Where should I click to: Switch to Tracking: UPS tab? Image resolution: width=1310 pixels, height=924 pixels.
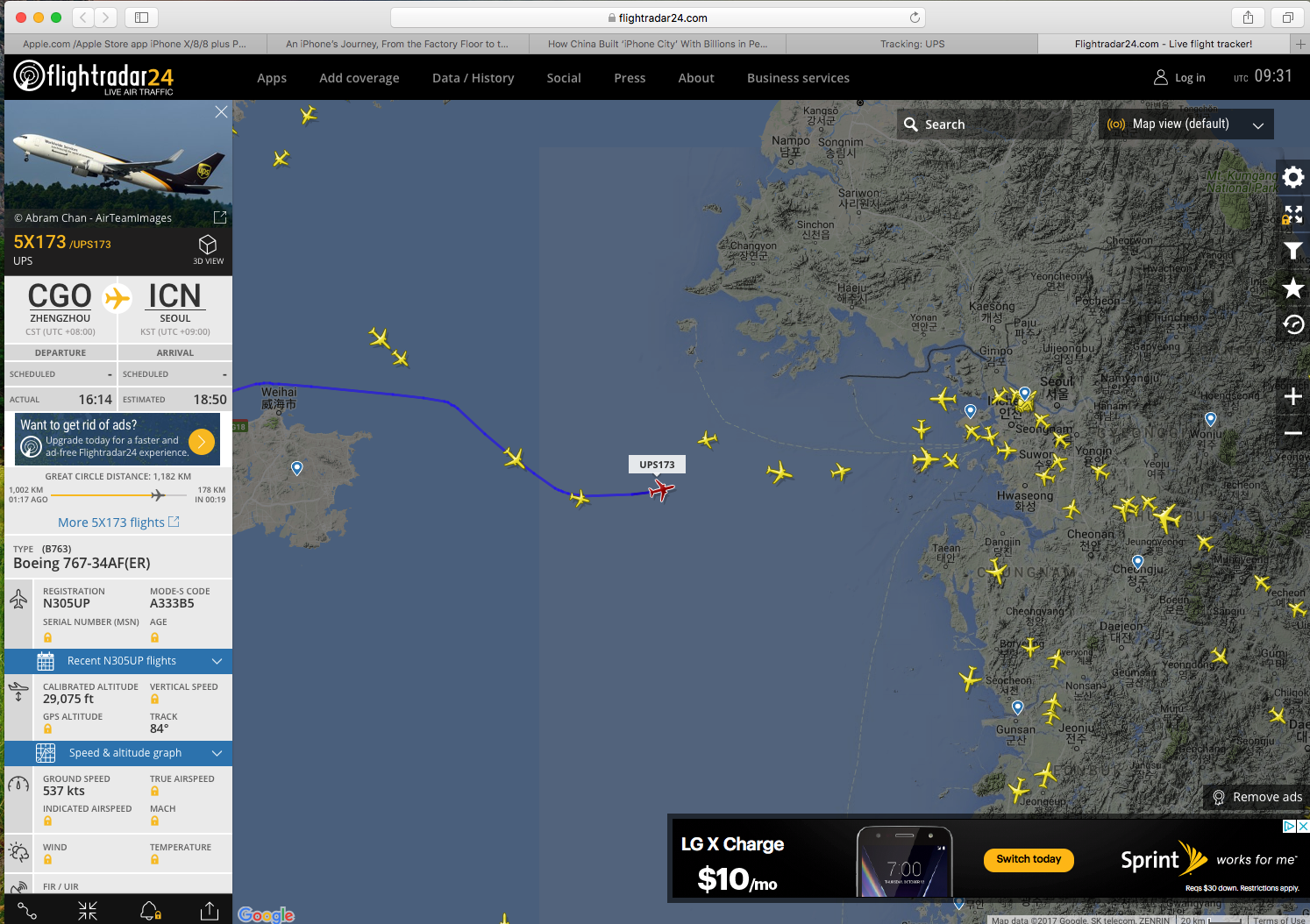[x=912, y=44]
